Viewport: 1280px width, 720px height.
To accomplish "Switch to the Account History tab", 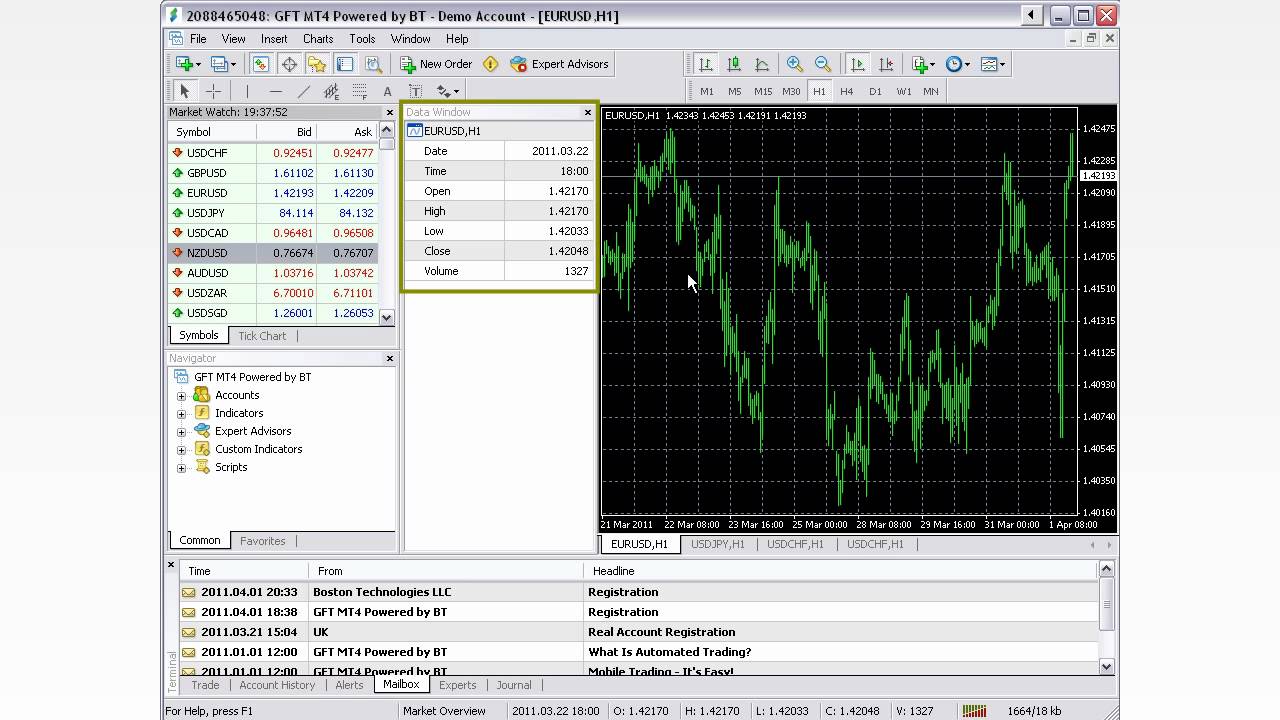I will tap(277, 685).
